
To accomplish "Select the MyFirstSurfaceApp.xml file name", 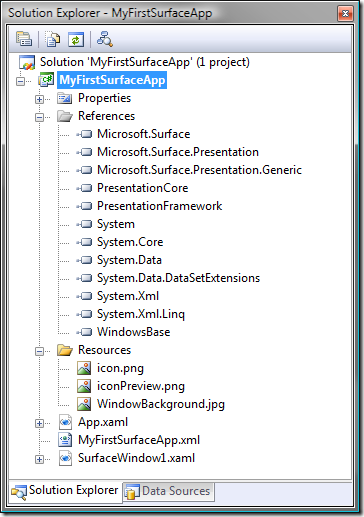I will pyautogui.click(x=139, y=440).
